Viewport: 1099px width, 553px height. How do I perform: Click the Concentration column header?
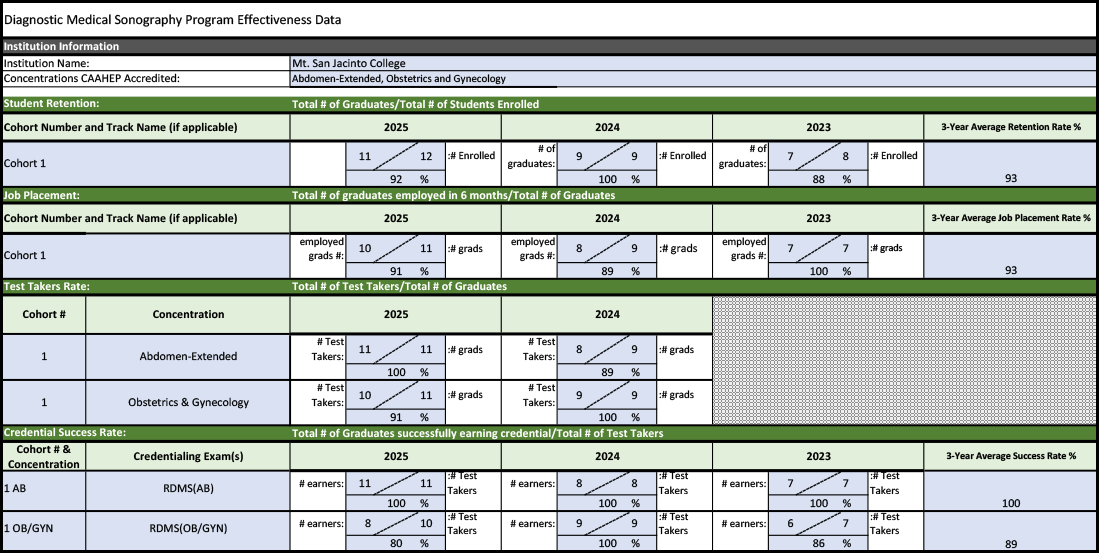click(x=188, y=314)
